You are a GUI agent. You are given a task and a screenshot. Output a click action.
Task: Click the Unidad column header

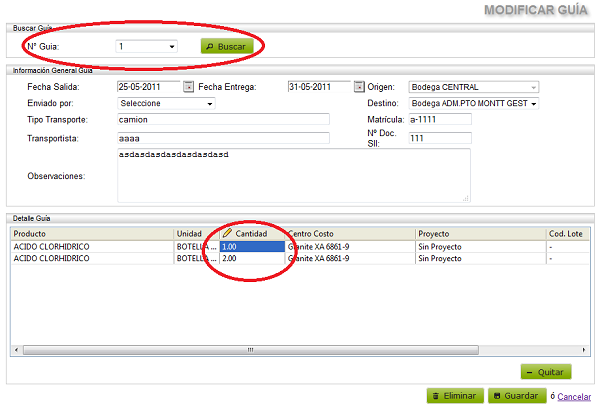pyautogui.click(x=196, y=234)
